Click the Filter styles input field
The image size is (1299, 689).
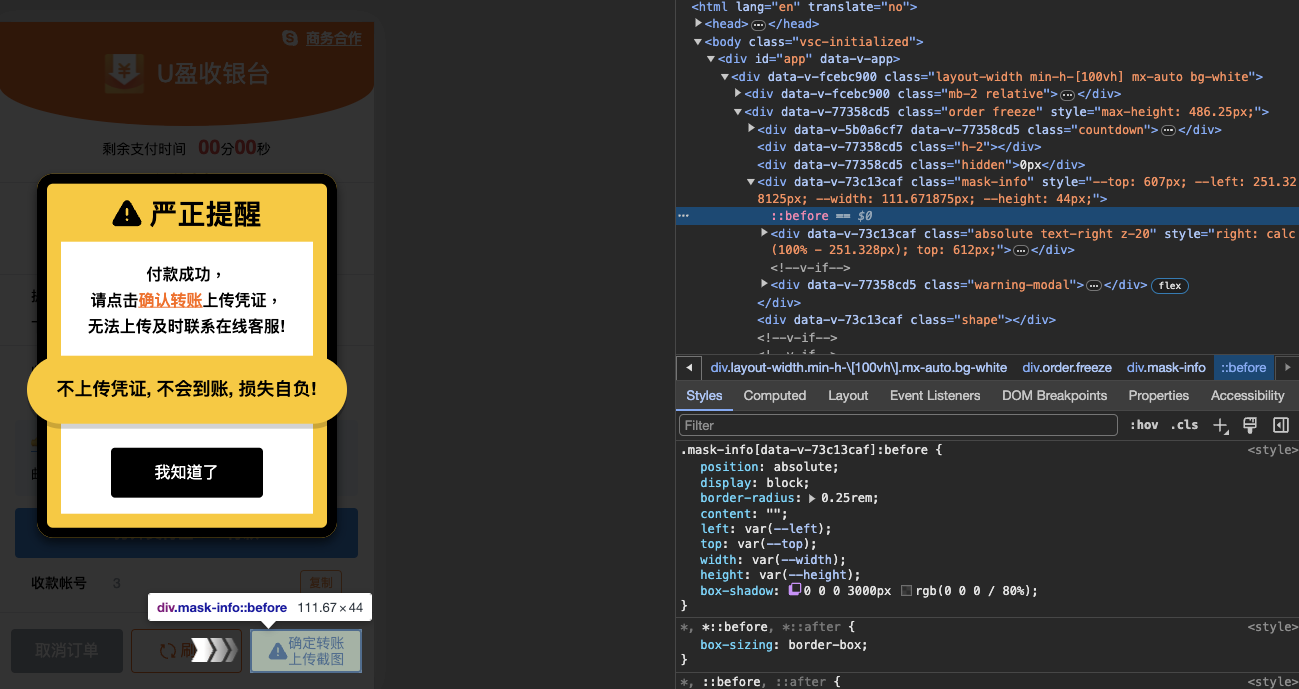tap(898, 425)
